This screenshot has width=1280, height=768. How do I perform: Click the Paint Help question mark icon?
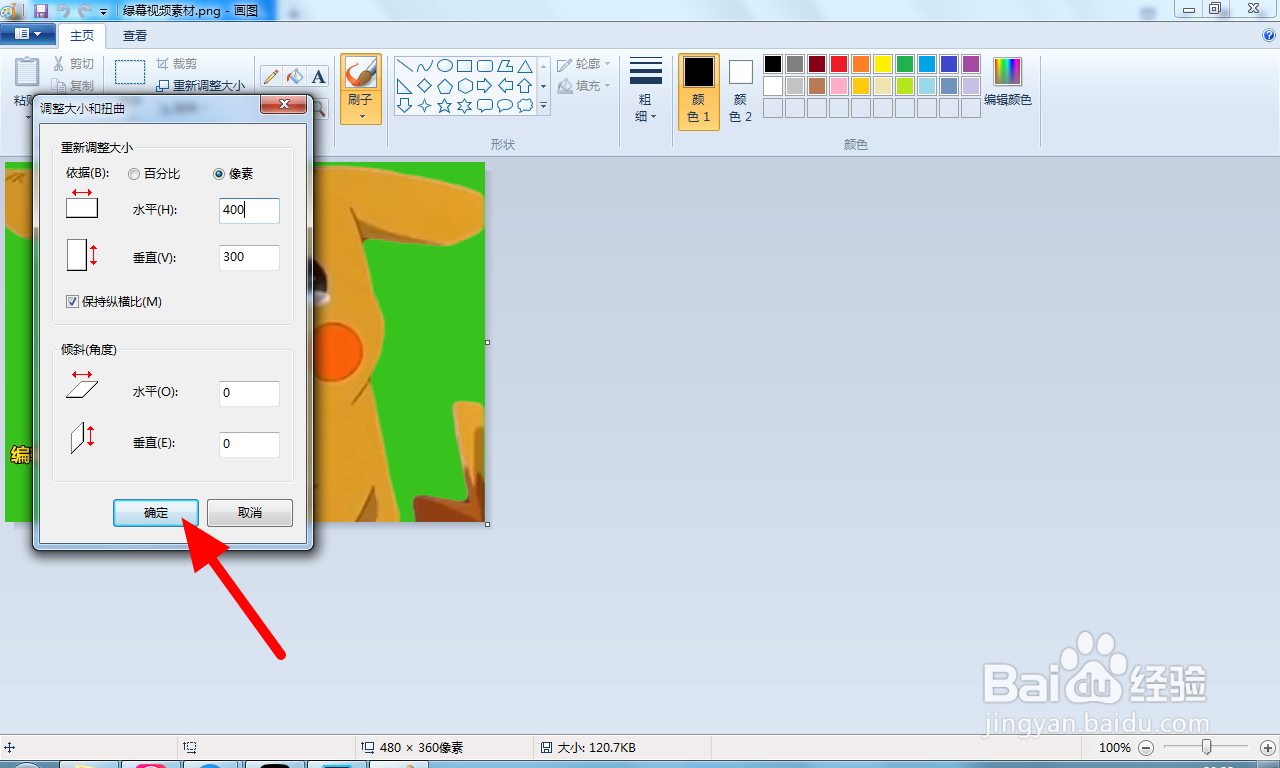click(1269, 35)
